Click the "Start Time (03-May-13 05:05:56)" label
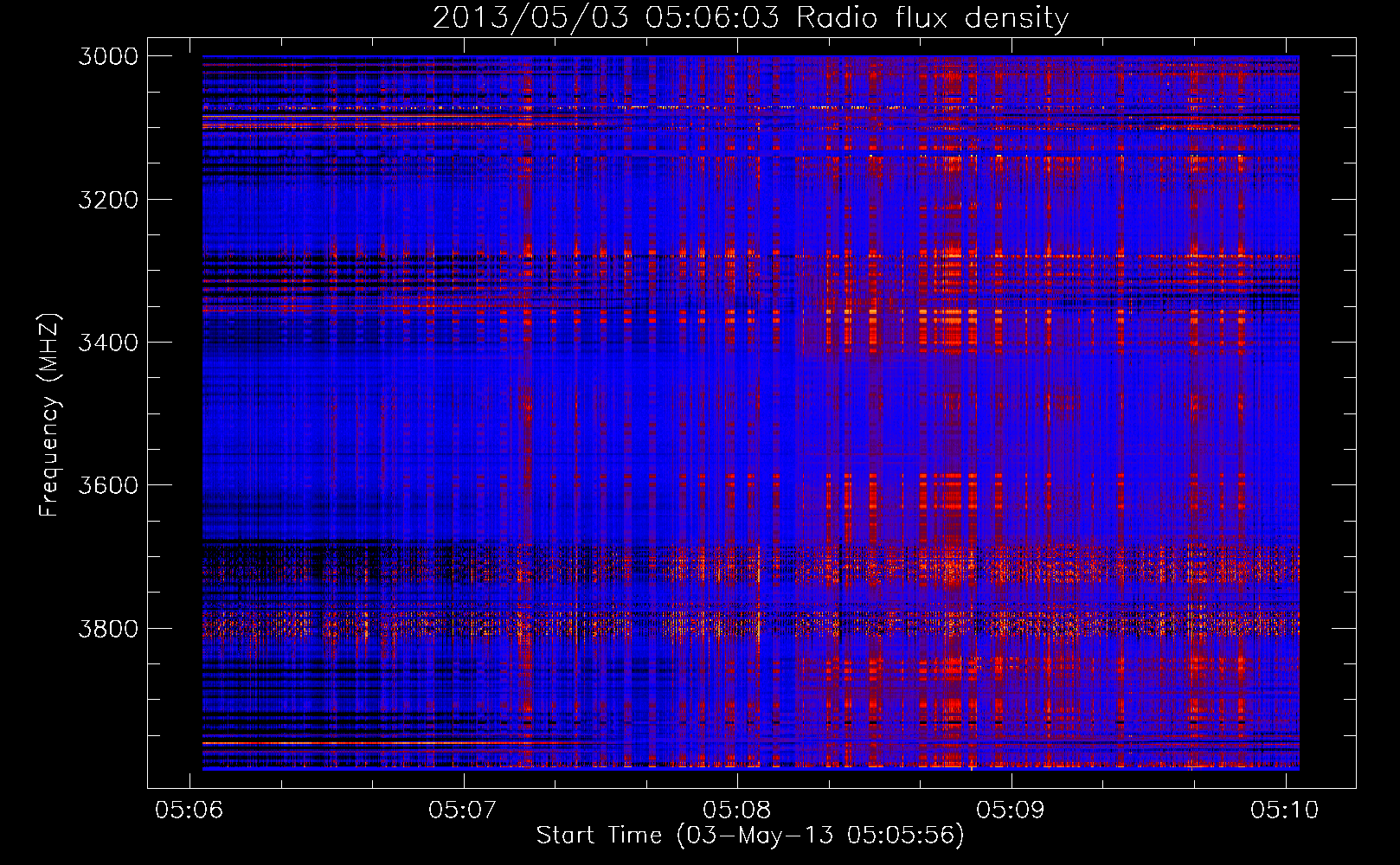 (750, 835)
